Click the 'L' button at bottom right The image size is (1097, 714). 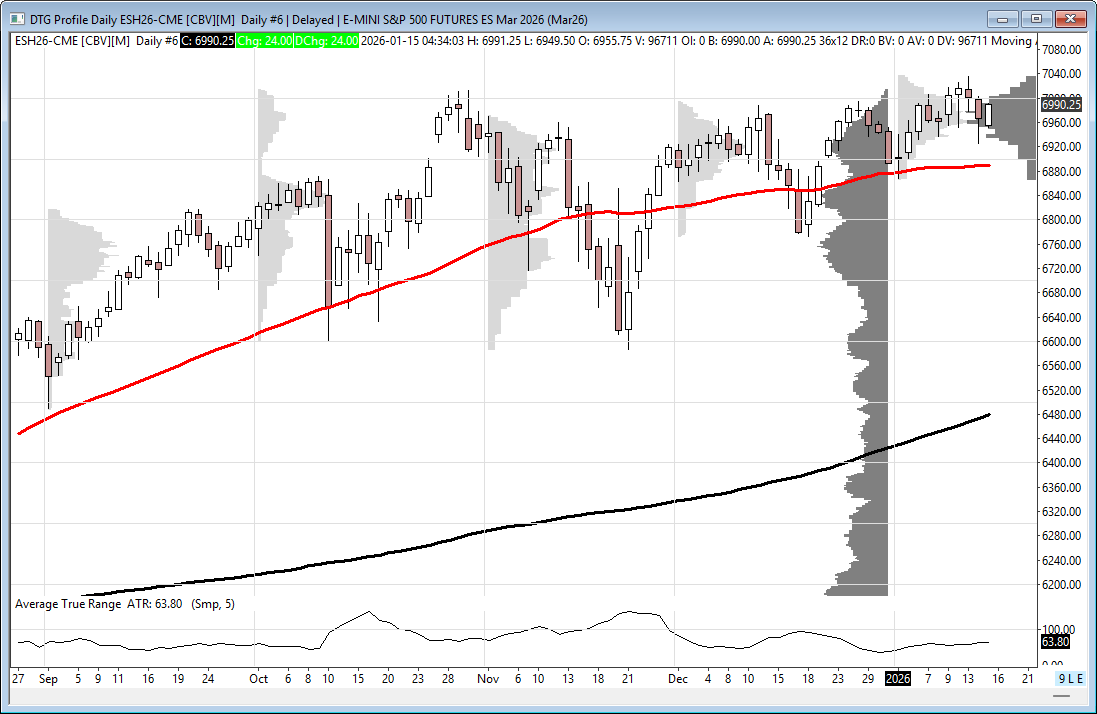tap(1071, 678)
